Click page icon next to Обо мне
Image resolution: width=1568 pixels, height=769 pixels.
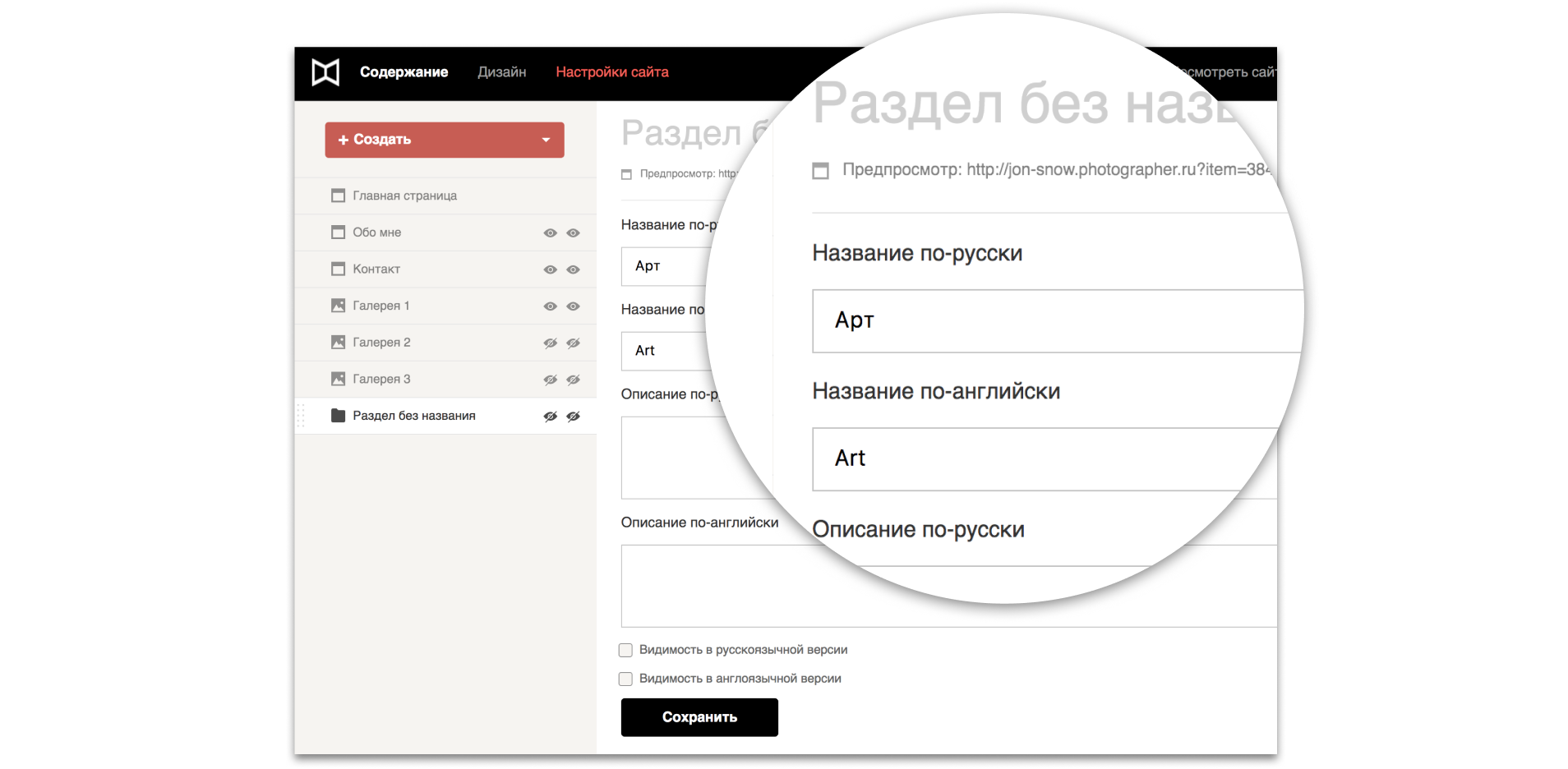[338, 233]
